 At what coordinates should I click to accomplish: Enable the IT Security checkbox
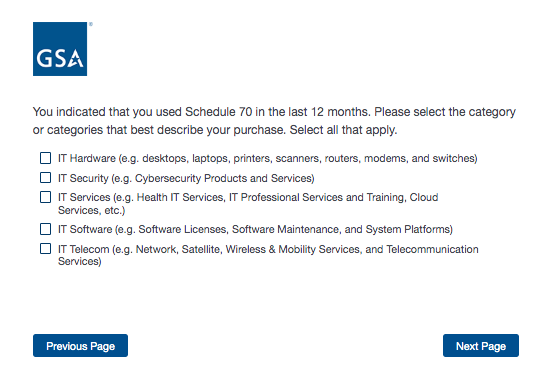pos(45,178)
